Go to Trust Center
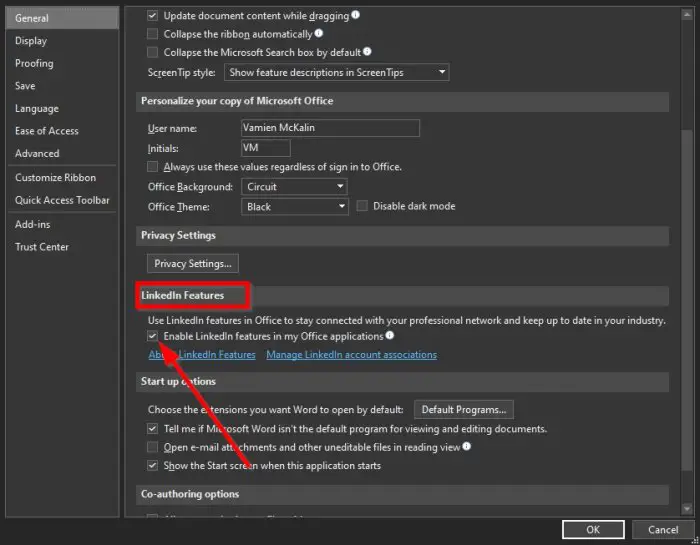The width and height of the screenshot is (700, 545). point(62,247)
